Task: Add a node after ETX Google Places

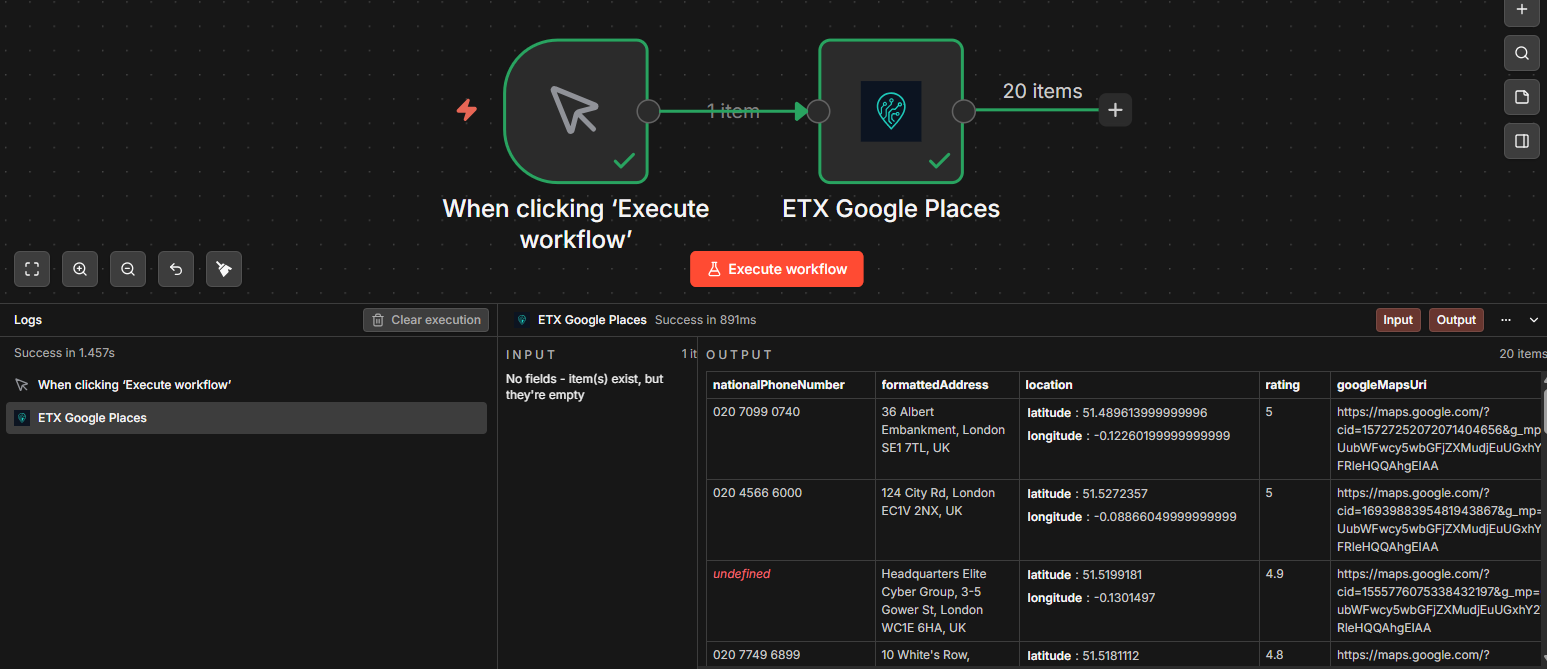Action: coord(1115,110)
